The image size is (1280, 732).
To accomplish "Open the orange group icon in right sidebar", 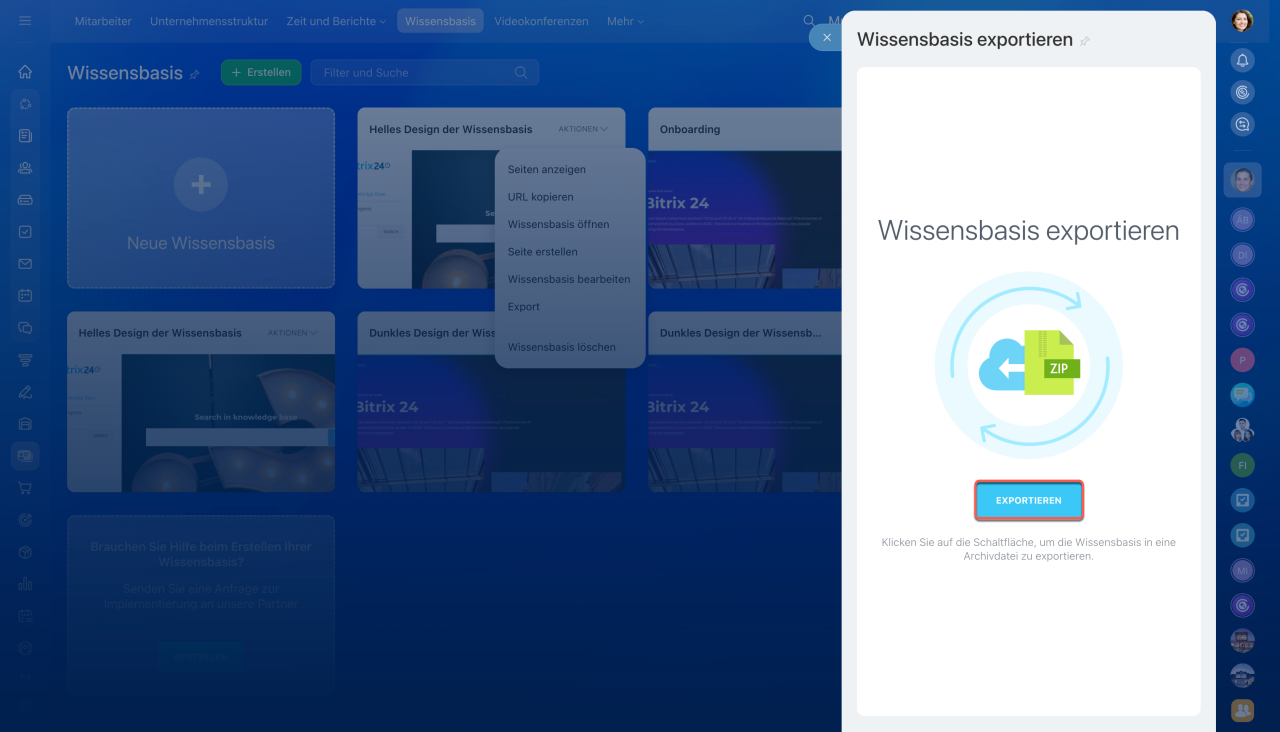I will click(1242, 710).
